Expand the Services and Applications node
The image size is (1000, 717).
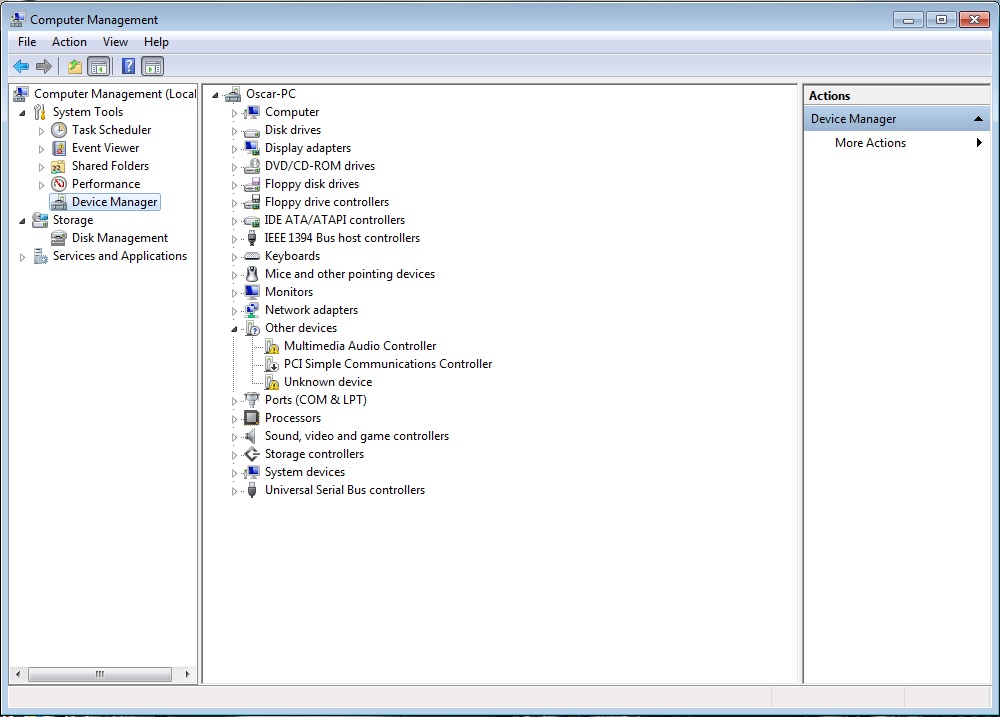[x=23, y=257]
